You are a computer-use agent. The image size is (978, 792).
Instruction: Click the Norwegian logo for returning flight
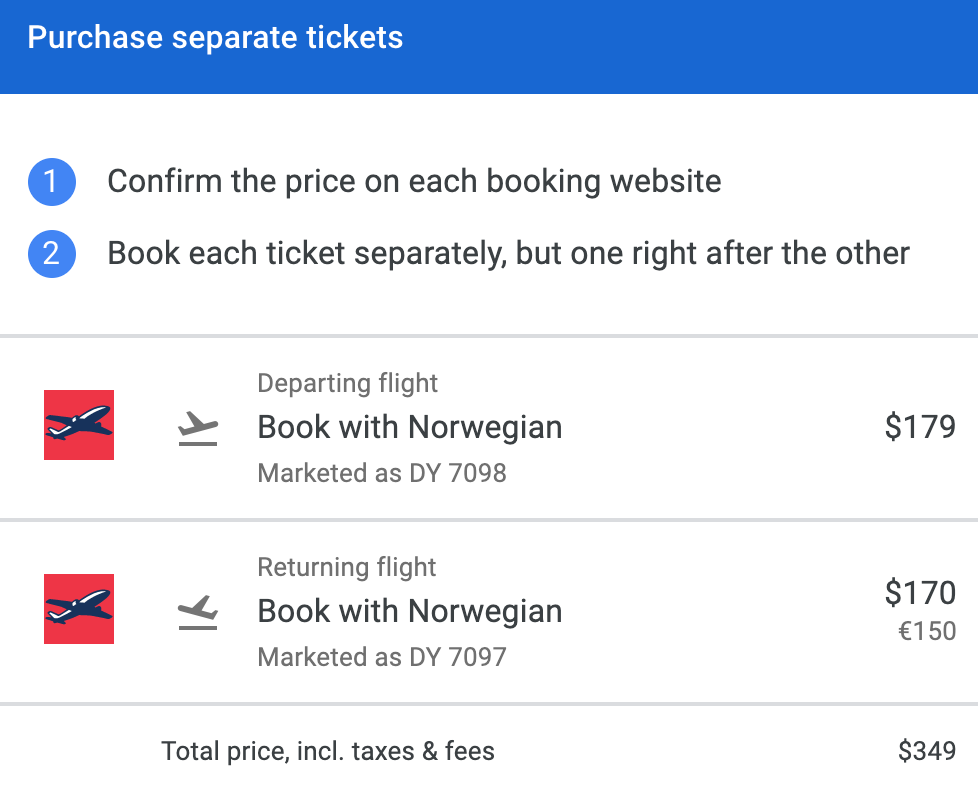79,609
